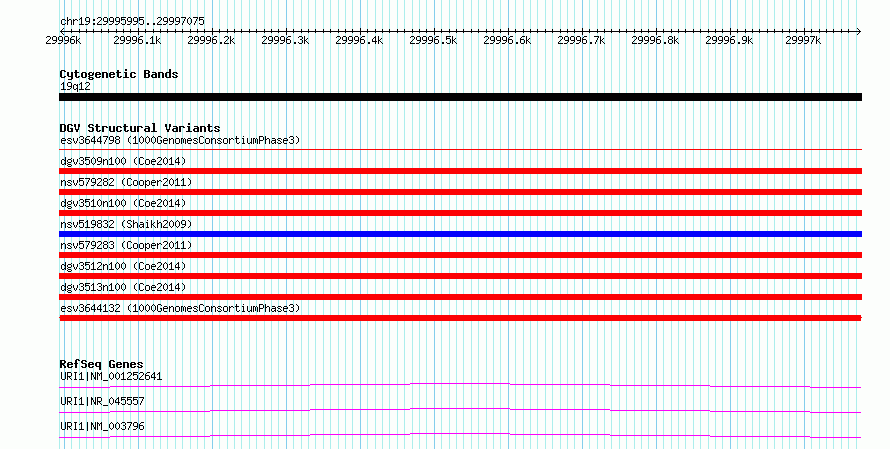Select the blue nsv519832 variant bar
The height and width of the screenshot is (449, 890).
coord(460,234)
